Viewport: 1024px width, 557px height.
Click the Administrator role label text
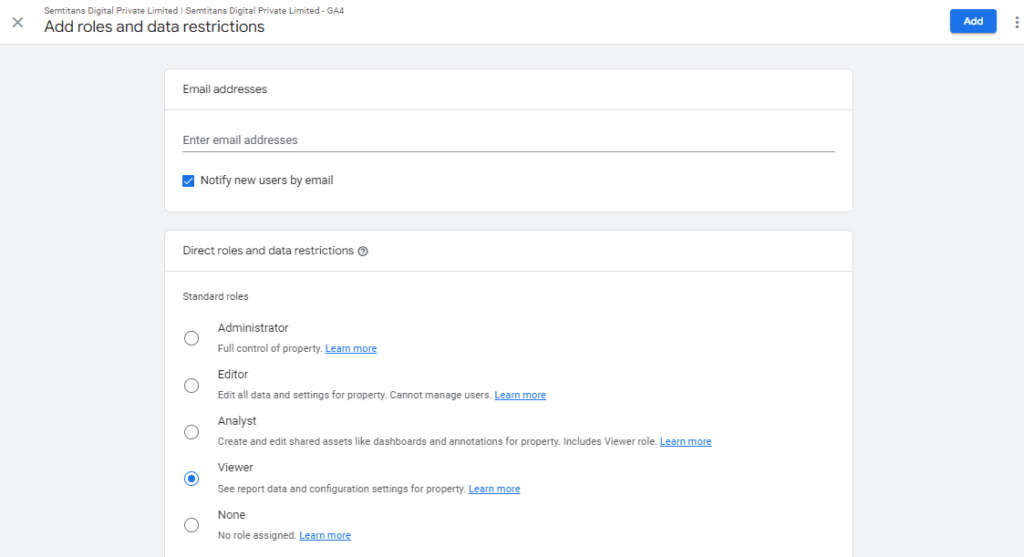pyautogui.click(x=253, y=328)
